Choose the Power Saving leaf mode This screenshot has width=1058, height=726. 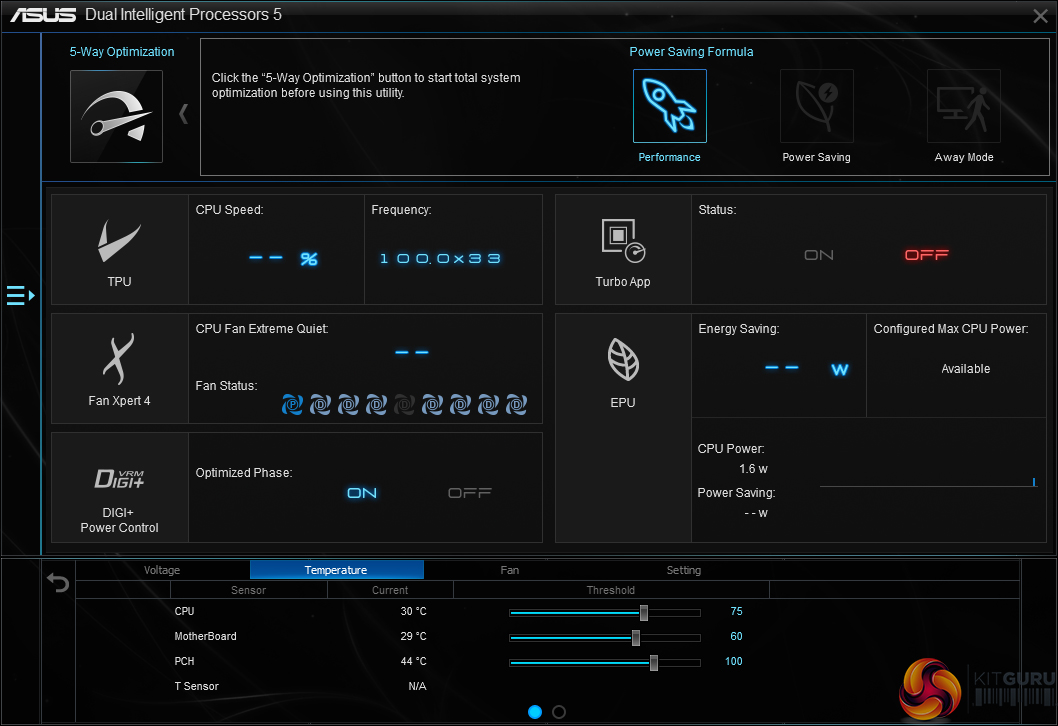(816, 106)
